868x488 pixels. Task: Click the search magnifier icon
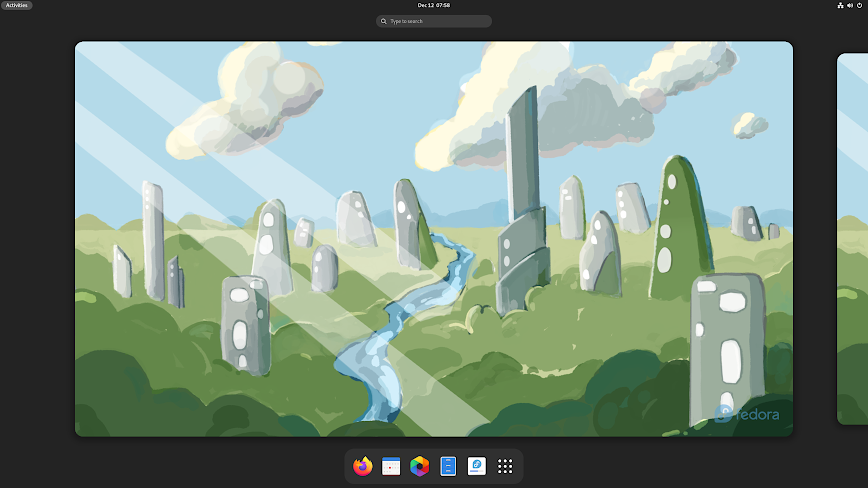[384, 21]
